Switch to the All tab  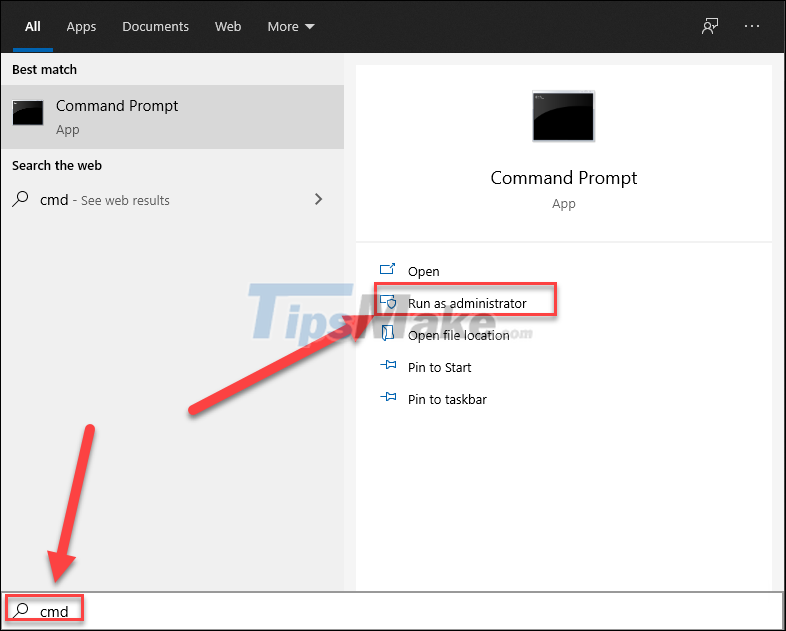(x=33, y=27)
